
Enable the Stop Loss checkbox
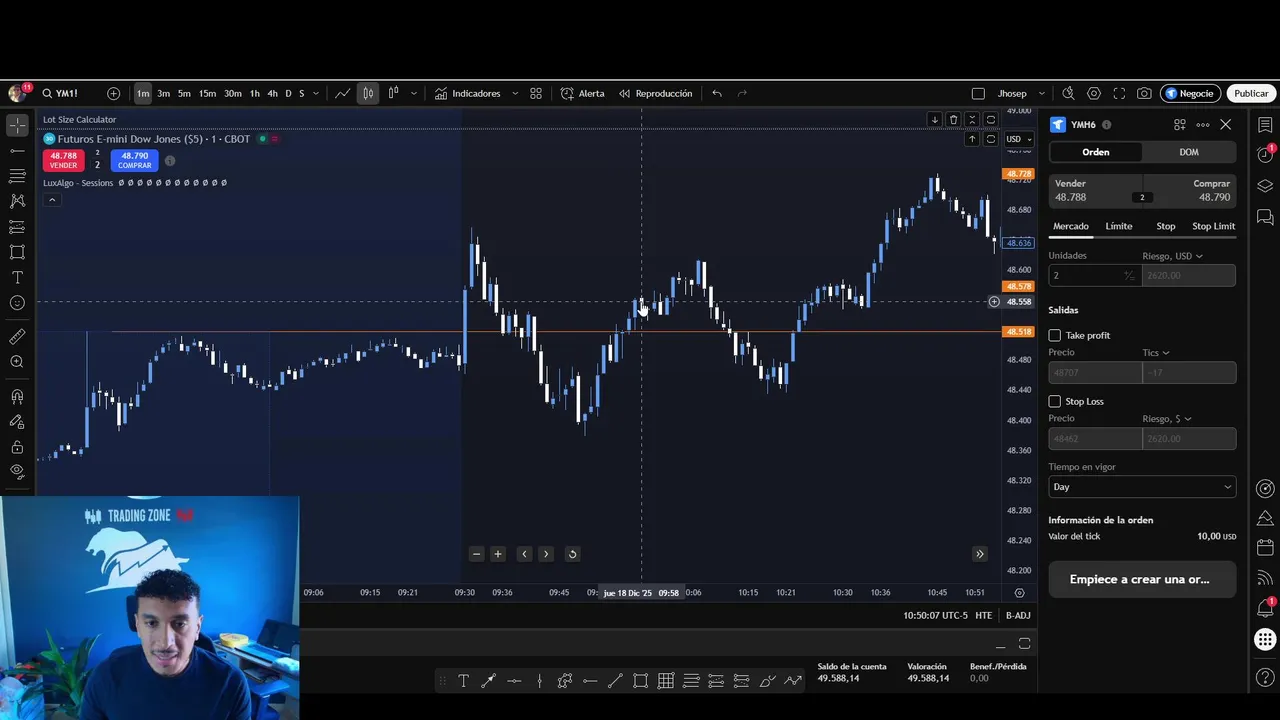click(1055, 401)
